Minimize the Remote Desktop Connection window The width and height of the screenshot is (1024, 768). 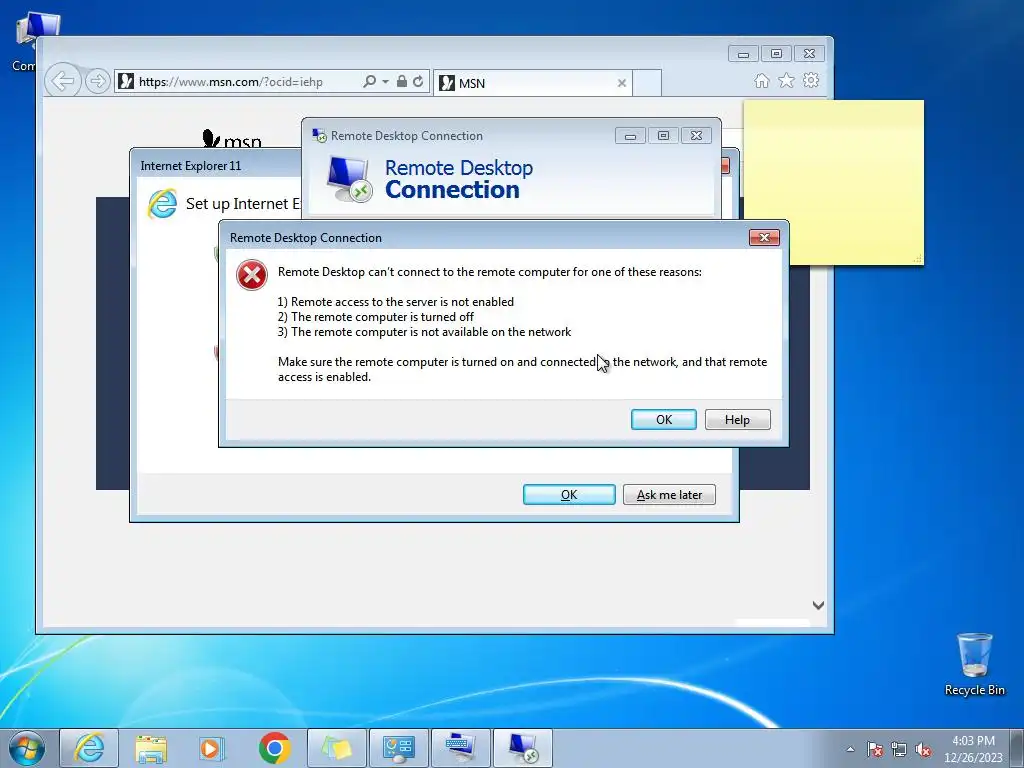630,136
